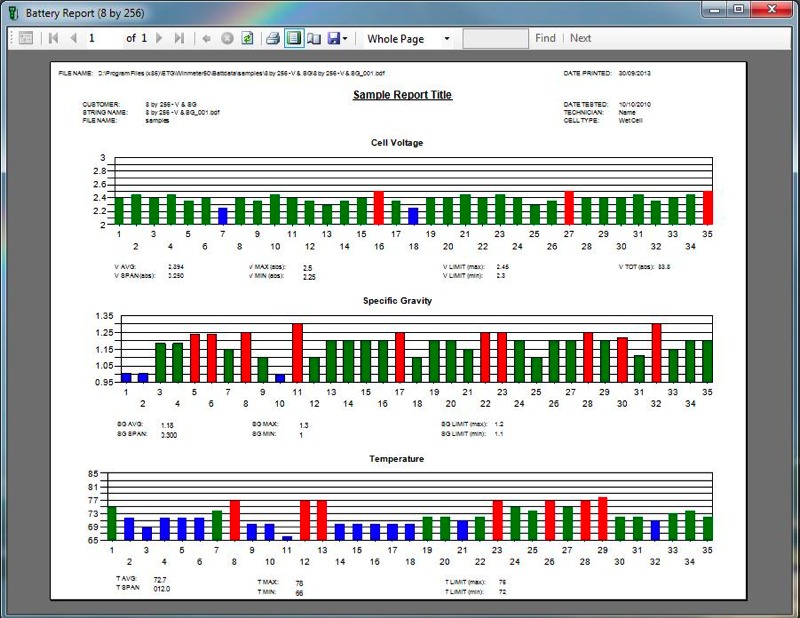The image size is (800, 618).
Task: Go to the next page
Action: [x=159, y=38]
